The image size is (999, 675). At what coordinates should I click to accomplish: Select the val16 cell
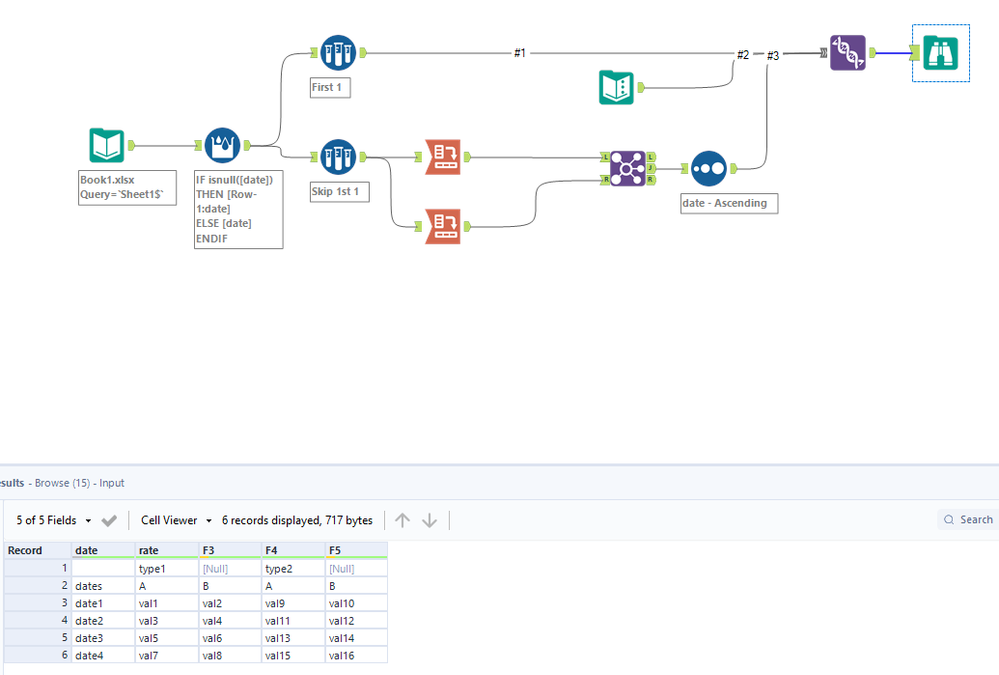356,655
